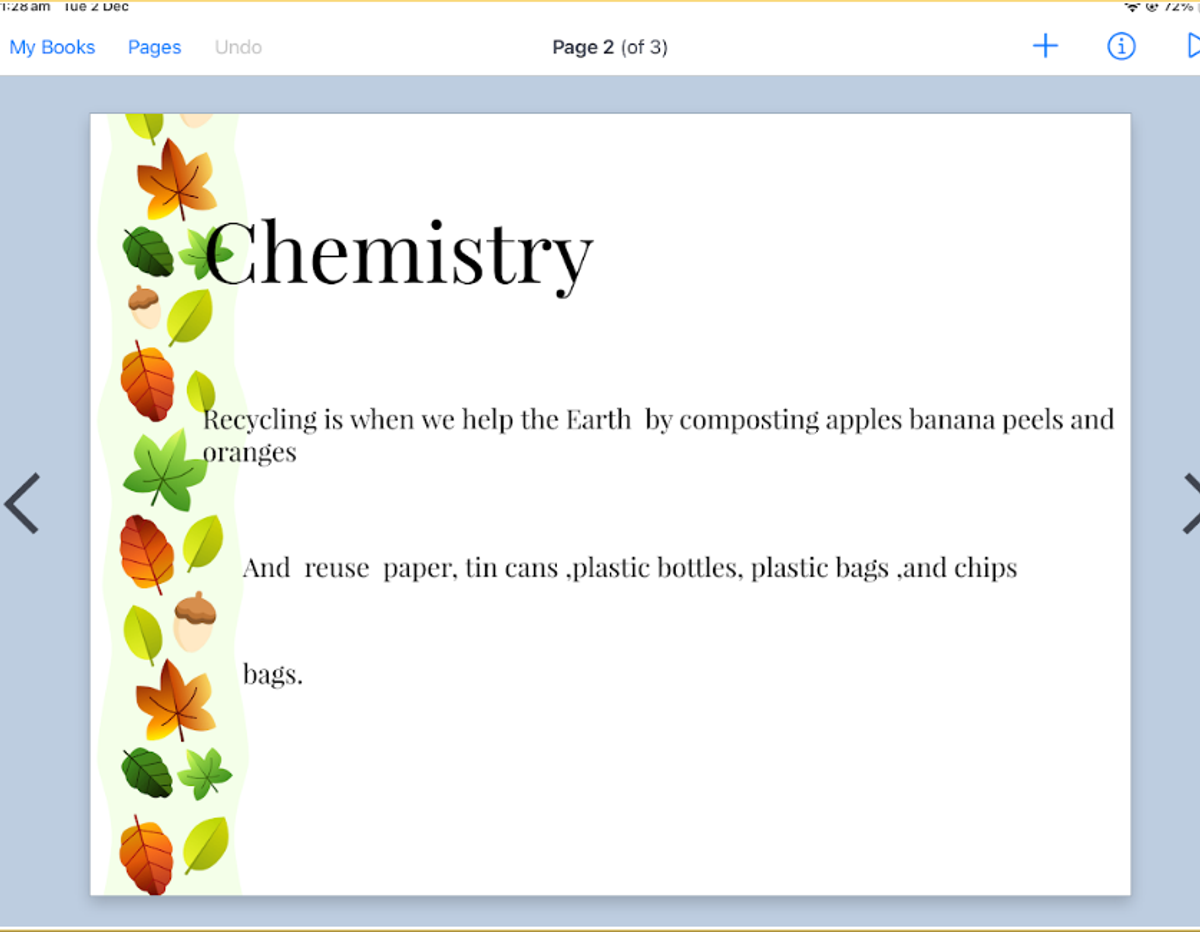Open the Pages overview
The width and height of the screenshot is (1200, 932).
coord(154,47)
